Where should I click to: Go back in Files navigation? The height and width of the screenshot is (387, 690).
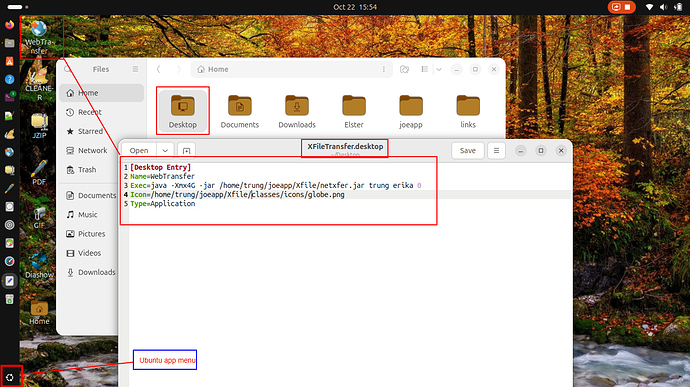coord(159,69)
